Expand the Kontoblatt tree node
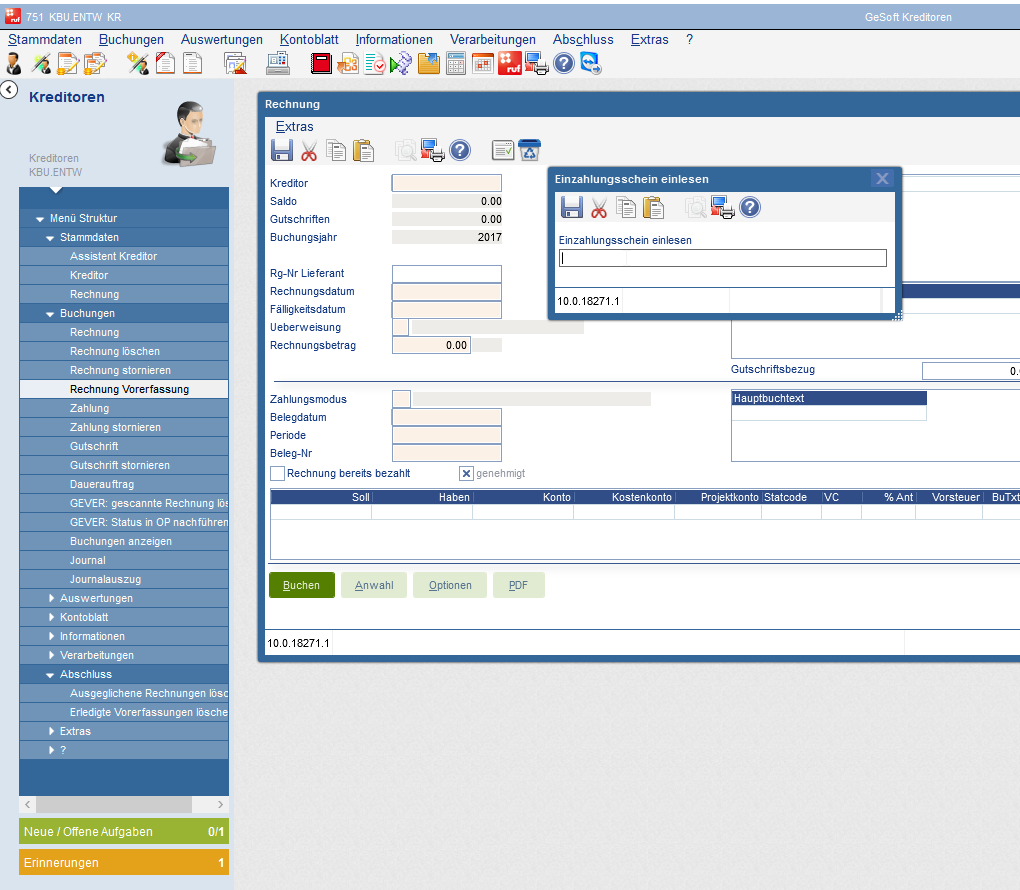The width and height of the screenshot is (1020, 890). [51, 617]
